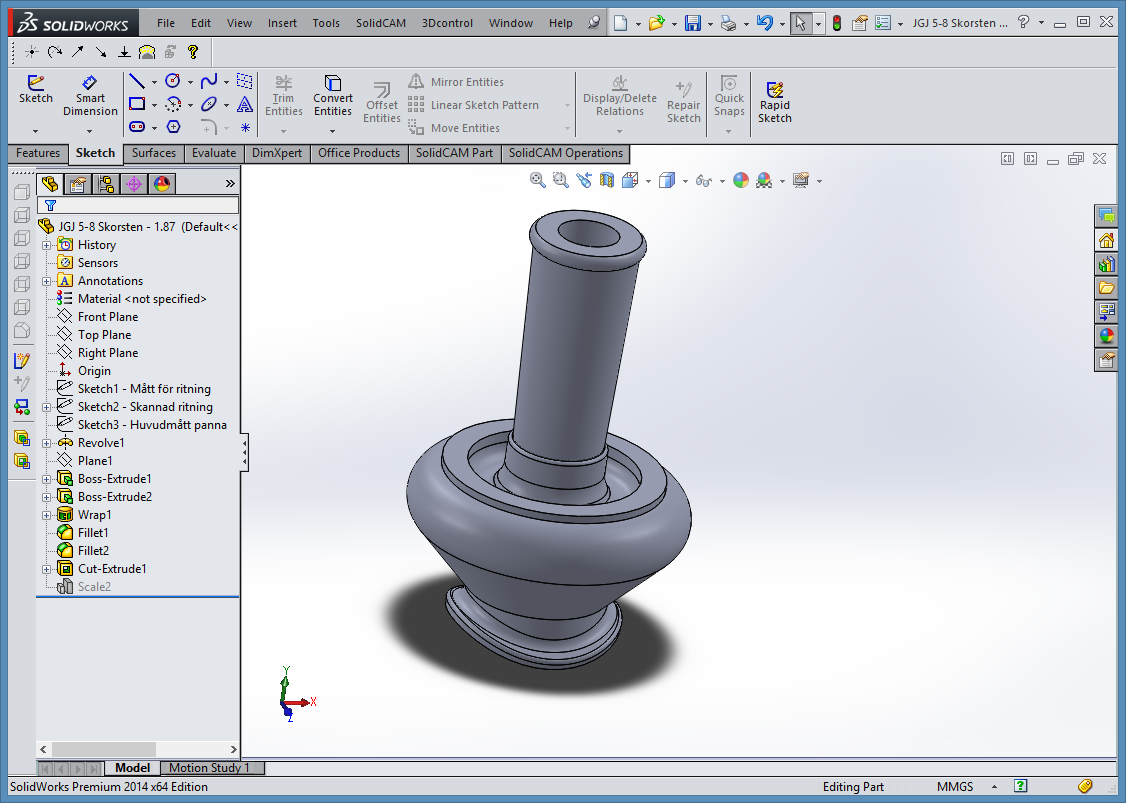Screen dimensions: 1126x803
Task: Open the DisplayManager color ball tab
Action: pyautogui.click(x=162, y=185)
